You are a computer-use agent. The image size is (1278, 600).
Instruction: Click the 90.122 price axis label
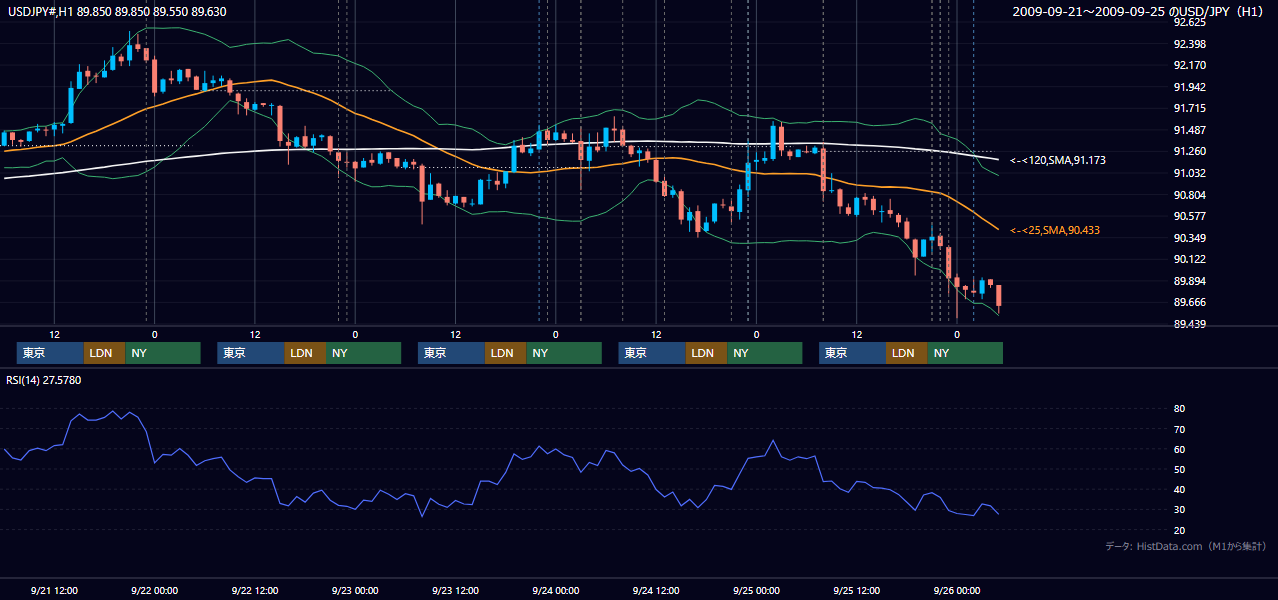(1188, 259)
